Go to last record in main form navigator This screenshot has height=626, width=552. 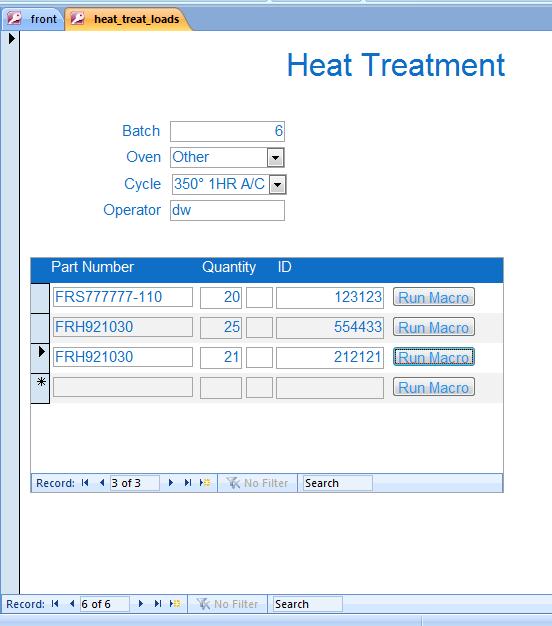pyautogui.click(x=158, y=604)
